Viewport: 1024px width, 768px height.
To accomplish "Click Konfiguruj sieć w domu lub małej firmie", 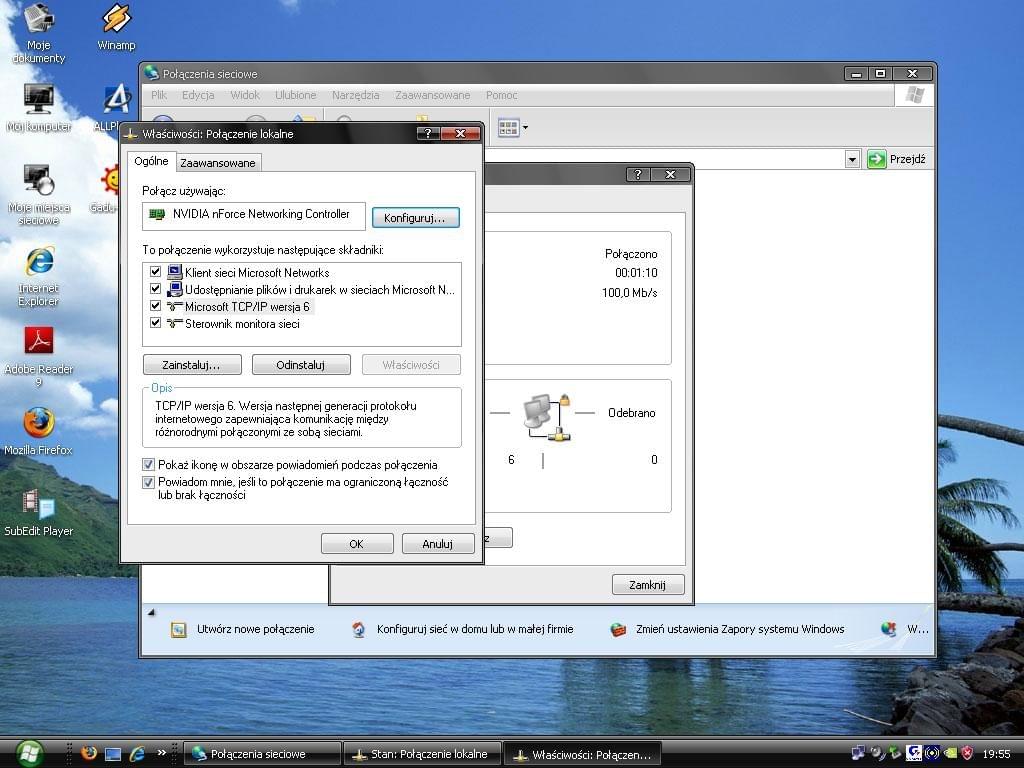I will [x=475, y=629].
